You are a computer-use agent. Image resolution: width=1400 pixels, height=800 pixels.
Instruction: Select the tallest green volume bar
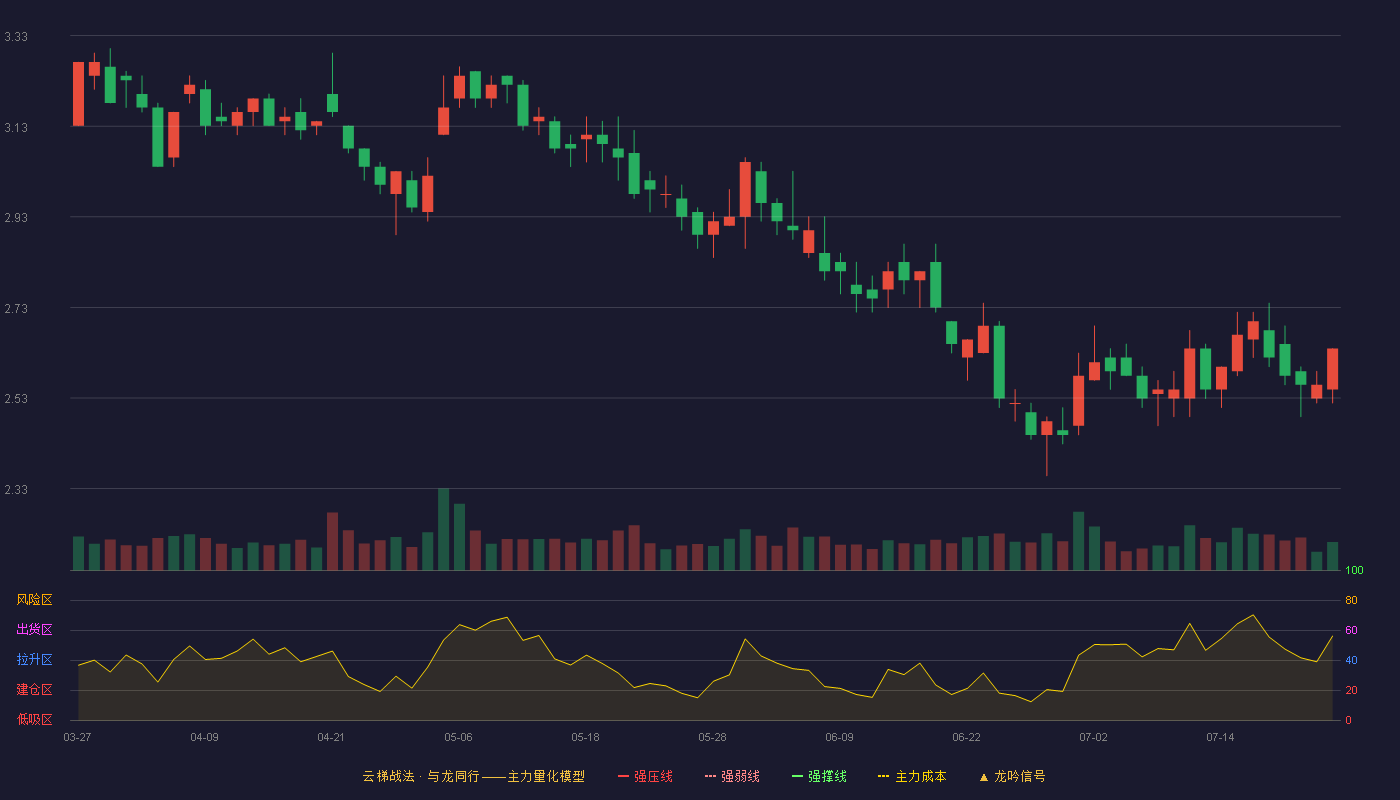pyautogui.click(x=443, y=530)
